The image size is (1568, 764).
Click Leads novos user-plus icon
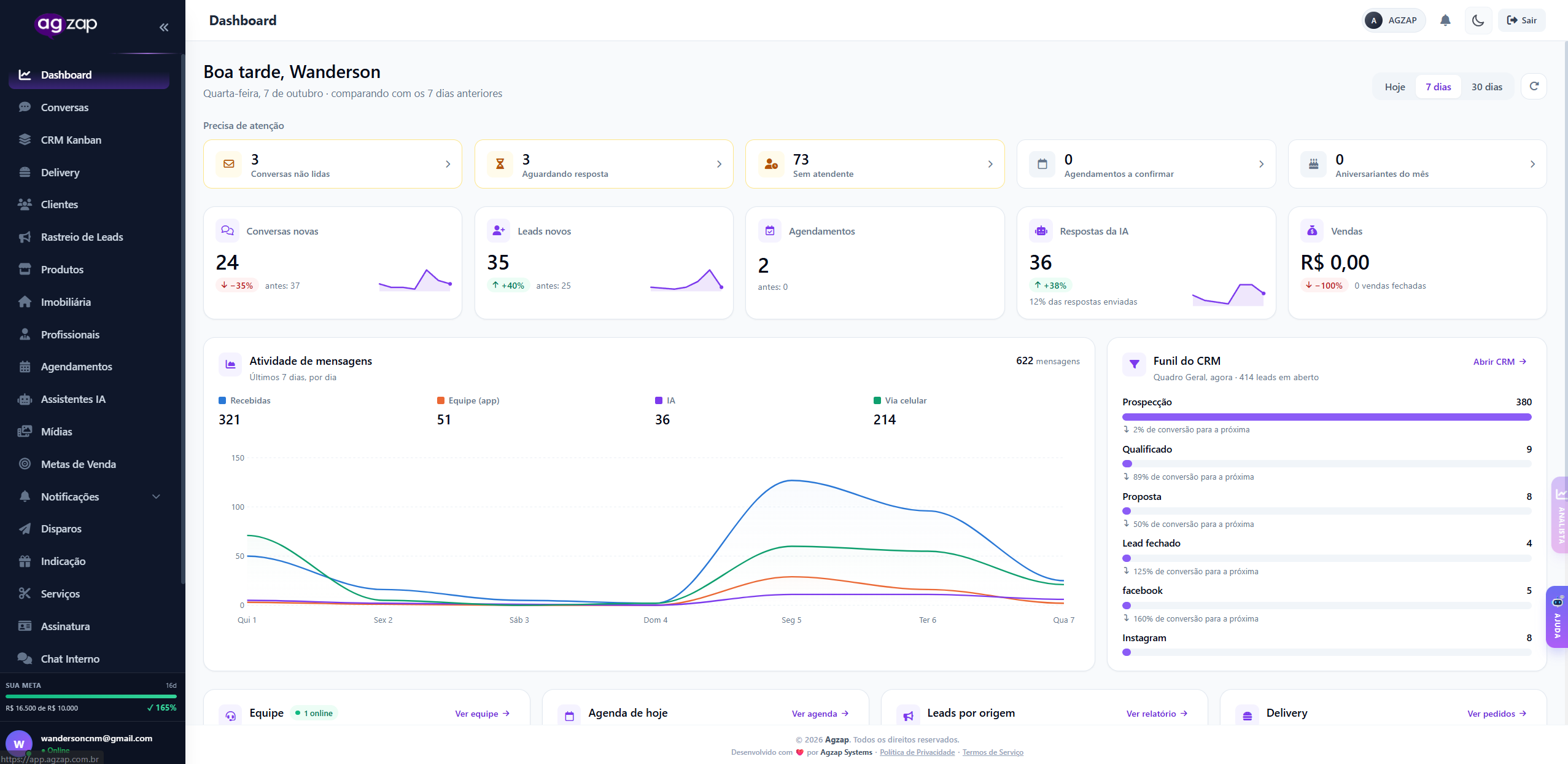coord(499,231)
